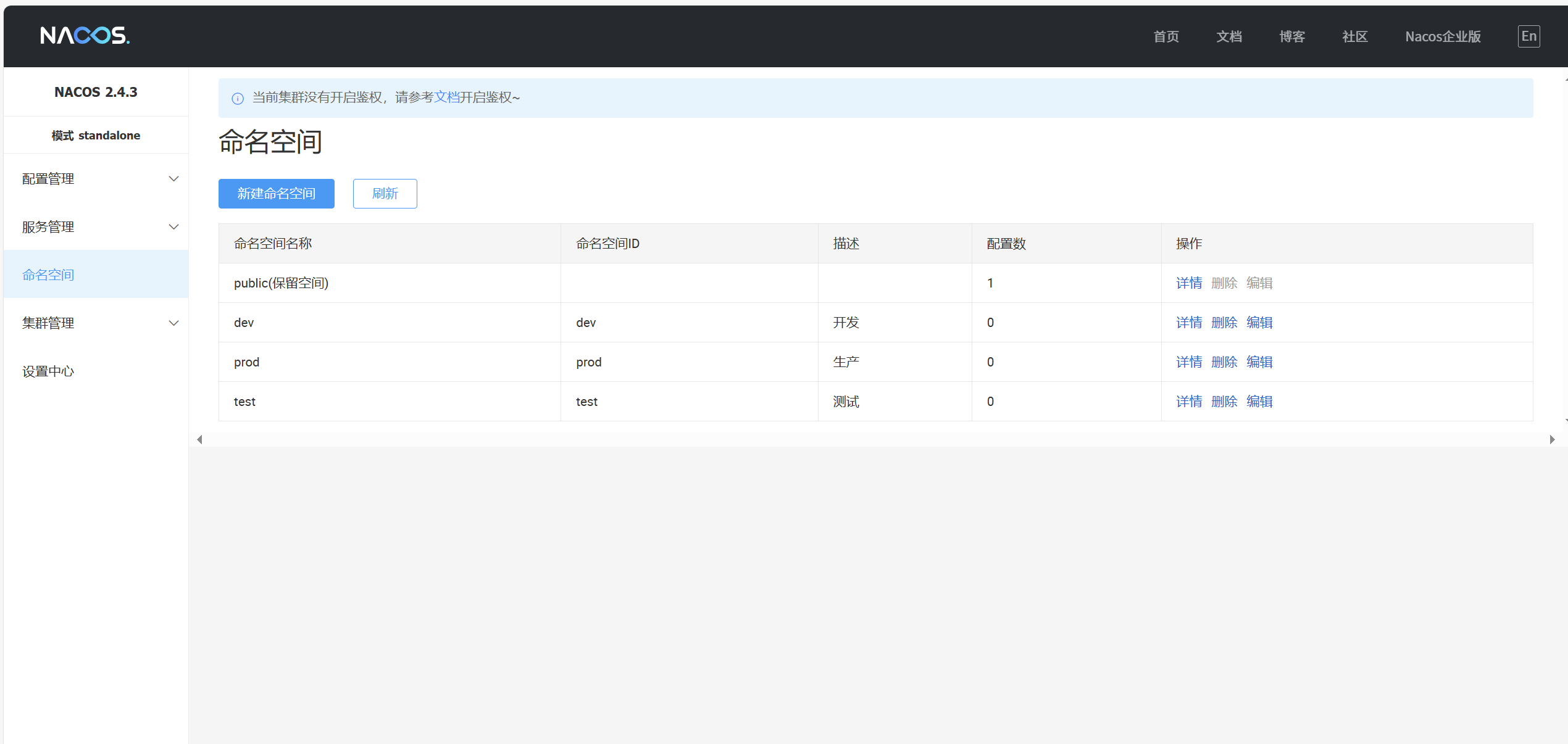Screen dimensions: 1568x744
Task: Click 删除 for dev namespace
Action: coord(1224,323)
